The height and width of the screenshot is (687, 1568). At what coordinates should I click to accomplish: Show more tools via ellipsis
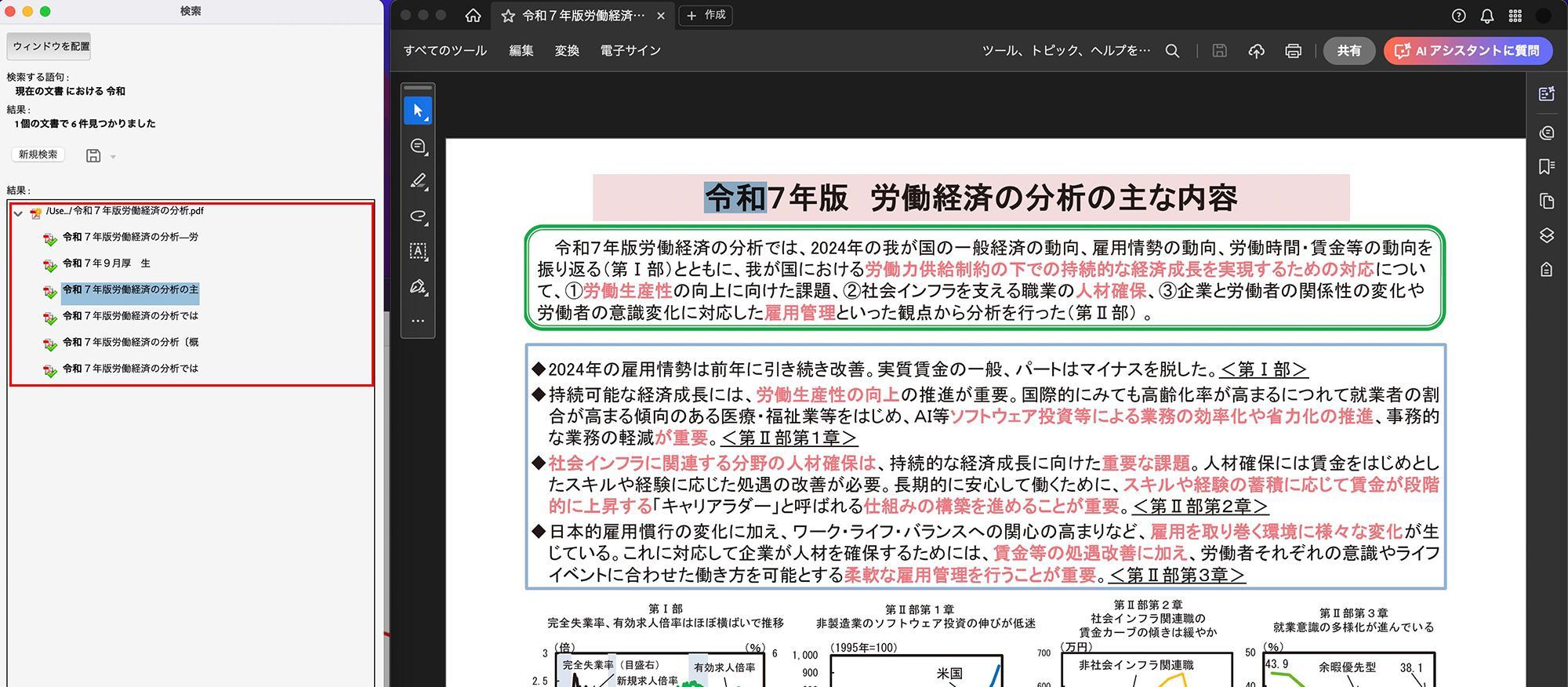pyautogui.click(x=418, y=321)
